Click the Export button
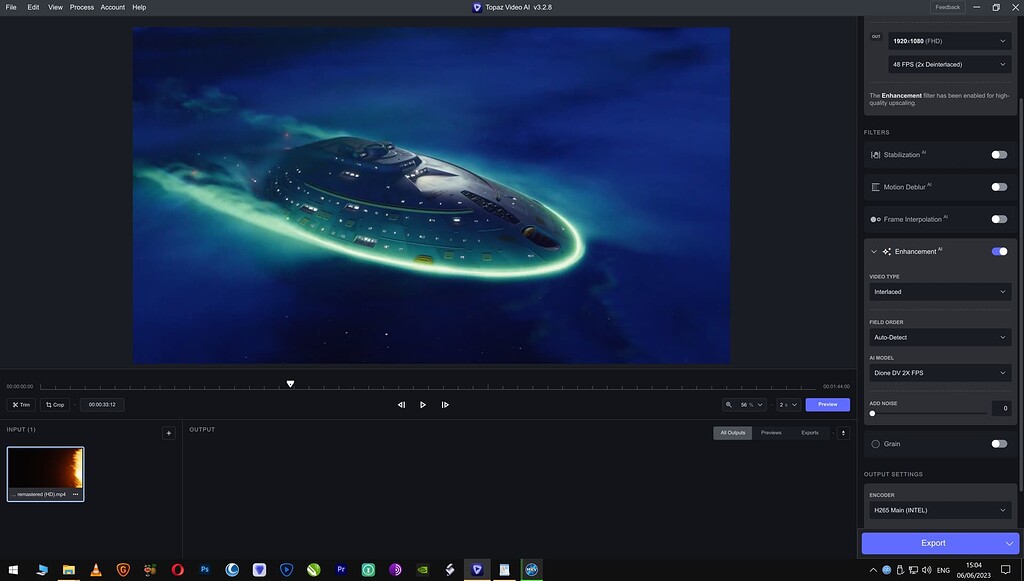Image resolution: width=1024 pixels, height=581 pixels. (x=933, y=543)
